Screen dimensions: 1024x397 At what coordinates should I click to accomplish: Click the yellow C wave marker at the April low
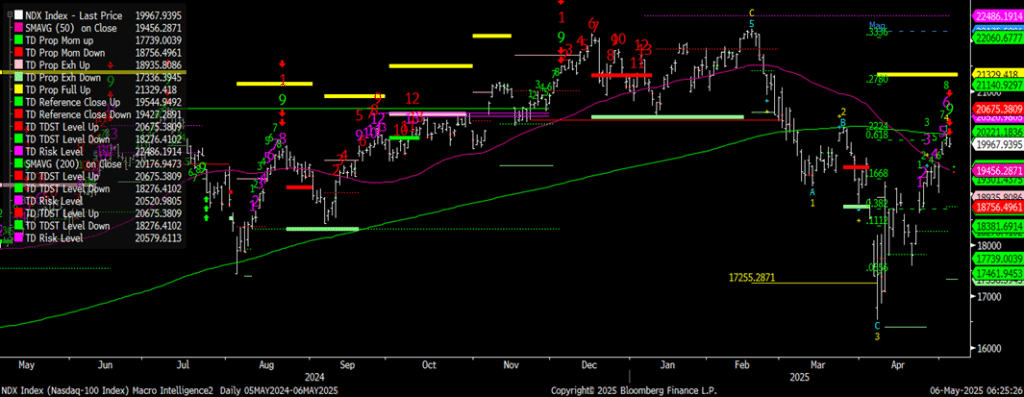(877, 325)
